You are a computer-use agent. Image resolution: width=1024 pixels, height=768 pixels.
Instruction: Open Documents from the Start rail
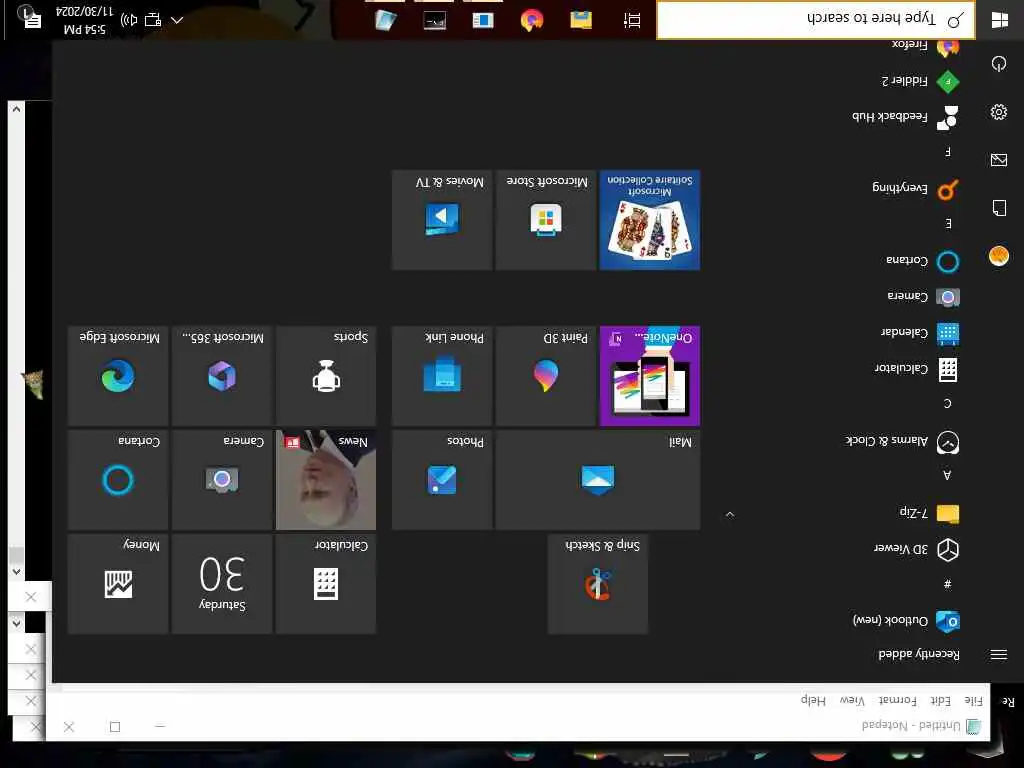point(999,208)
